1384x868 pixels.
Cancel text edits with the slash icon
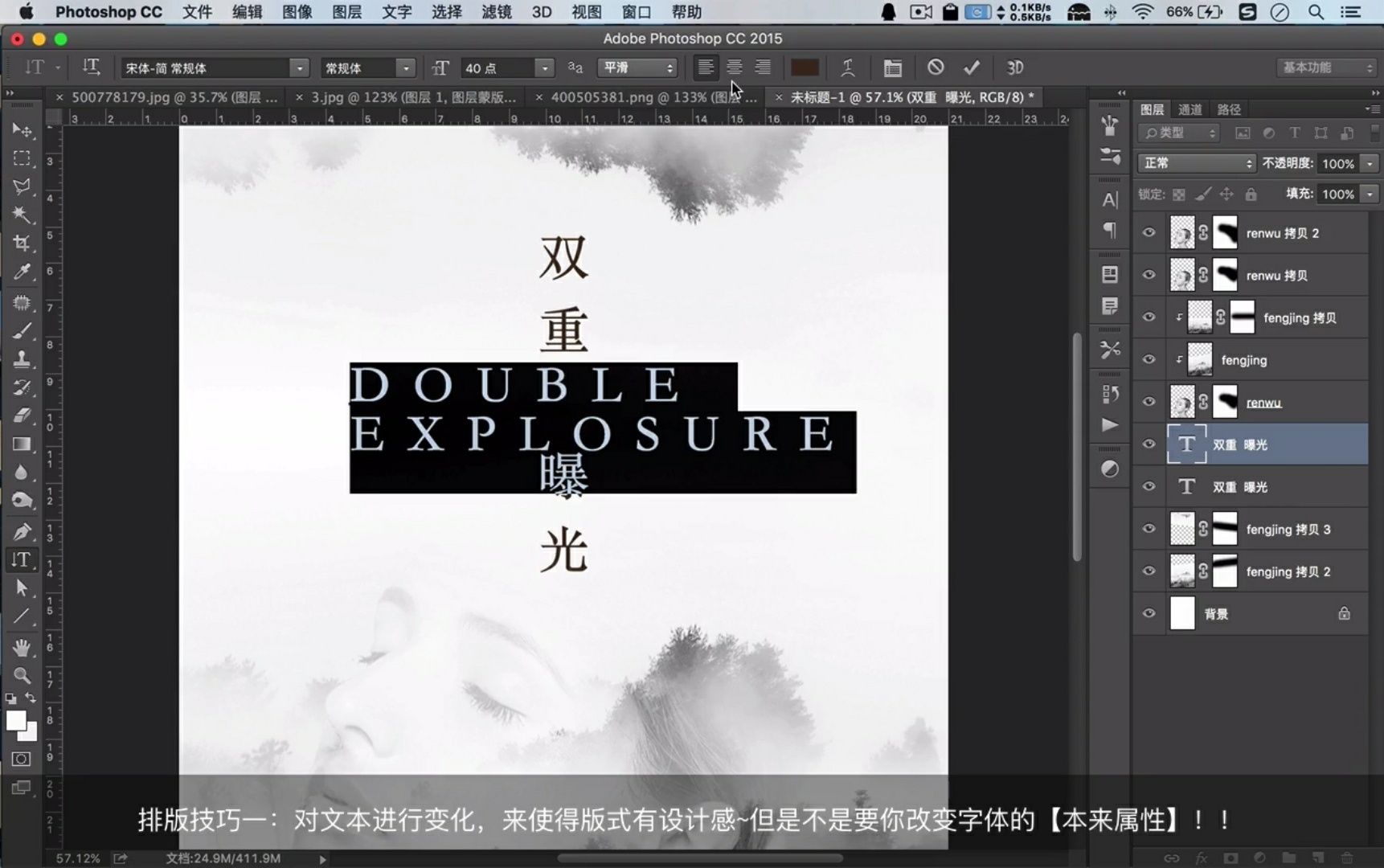tap(936, 68)
